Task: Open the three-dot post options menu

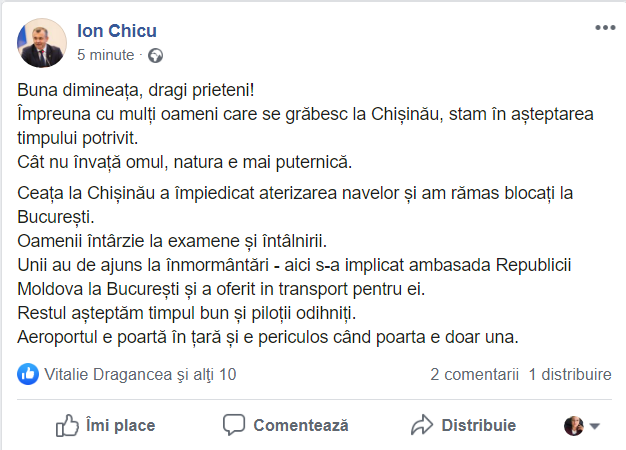Action: click(x=605, y=28)
